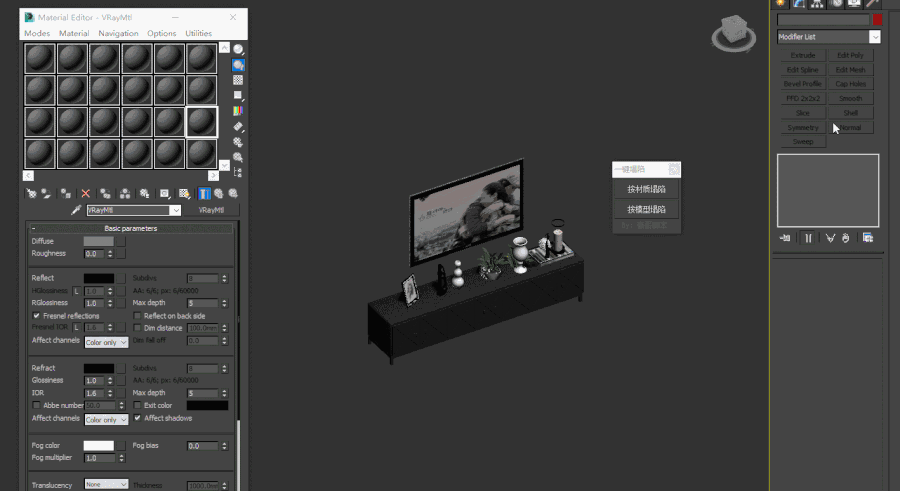Click the Pin Stack icon under modifier stack
The width and height of the screenshot is (900, 491).
point(785,238)
